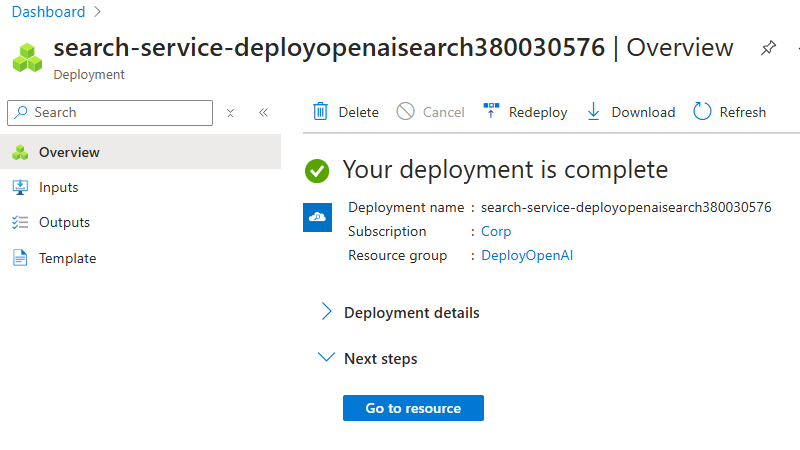Click the magnifier icon in search box
The height and width of the screenshot is (450, 800).
(21, 112)
